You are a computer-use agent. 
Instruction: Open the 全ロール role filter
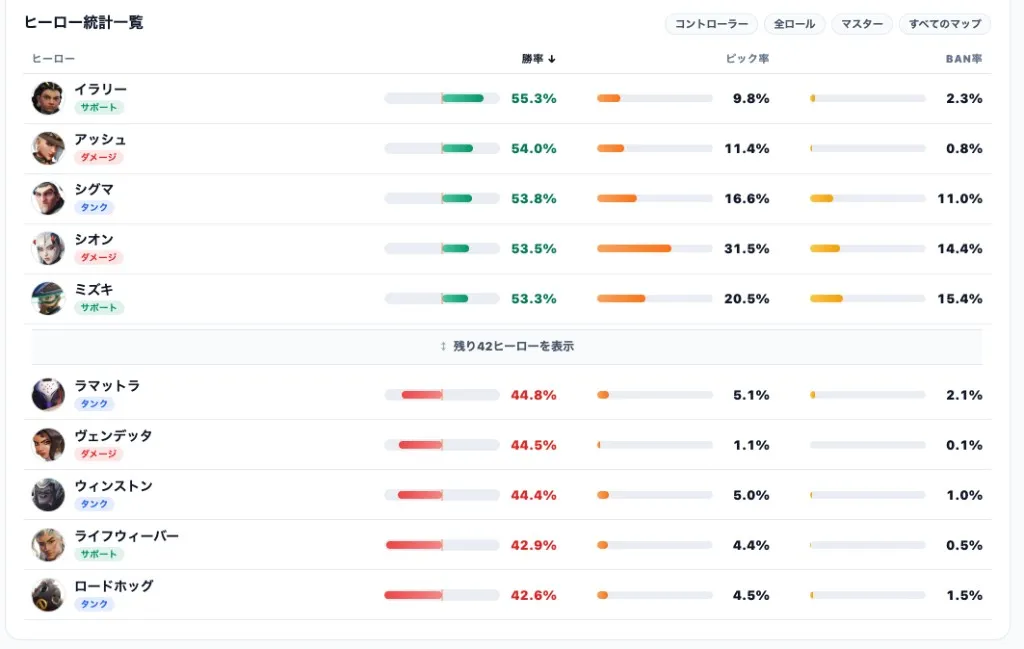(794, 24)
